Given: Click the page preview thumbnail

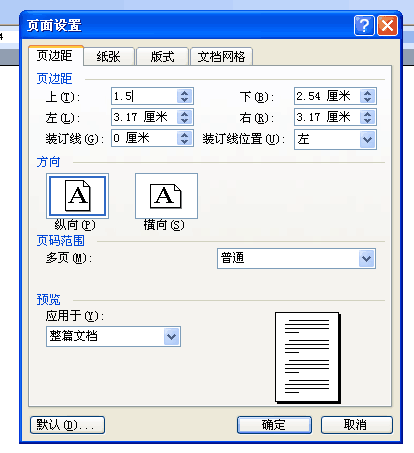Looking at the screenshot, I should (x=307, y=357).
